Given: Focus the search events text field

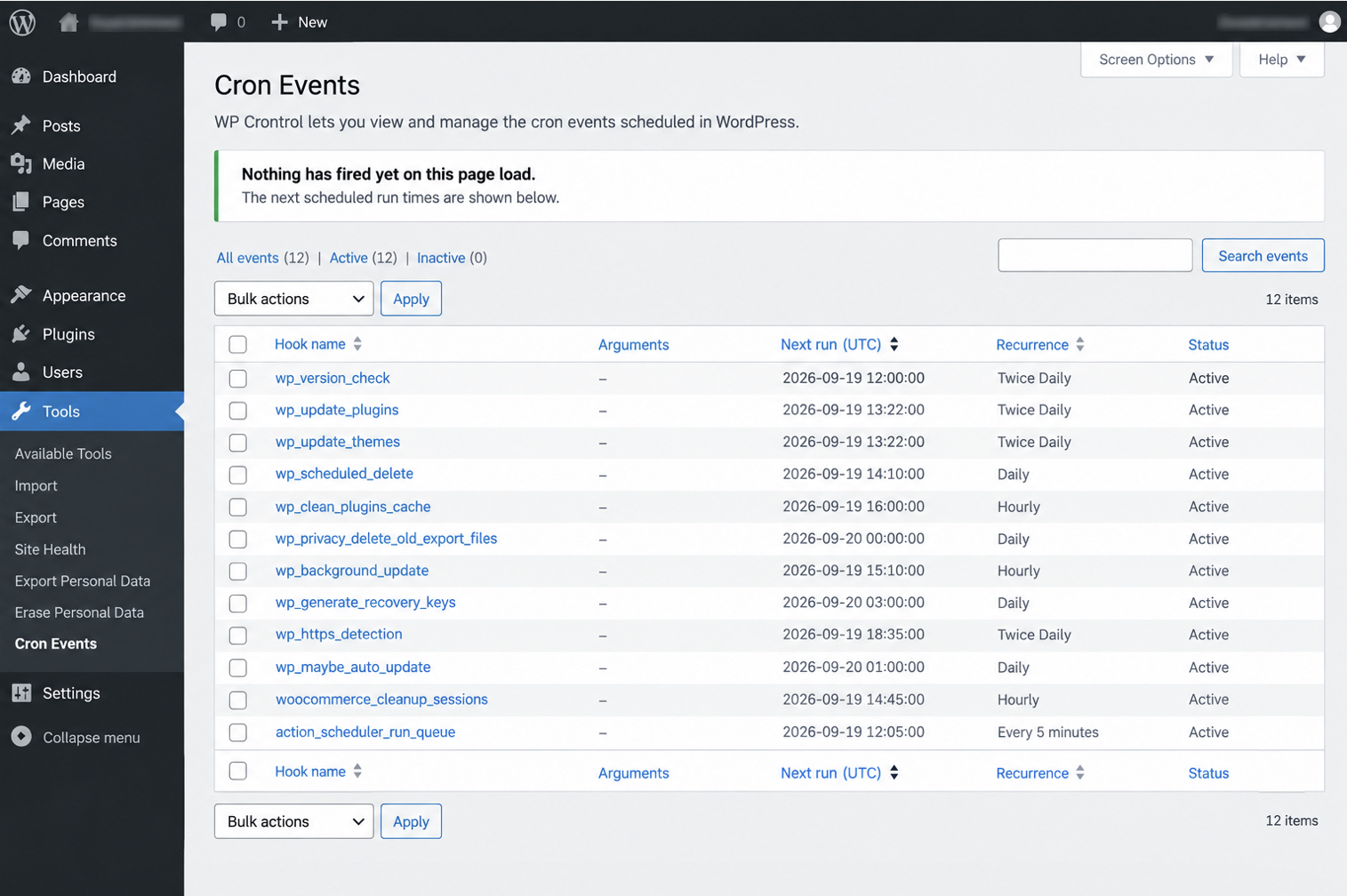Looking at the screenshot, I should tap(1094, 255).
